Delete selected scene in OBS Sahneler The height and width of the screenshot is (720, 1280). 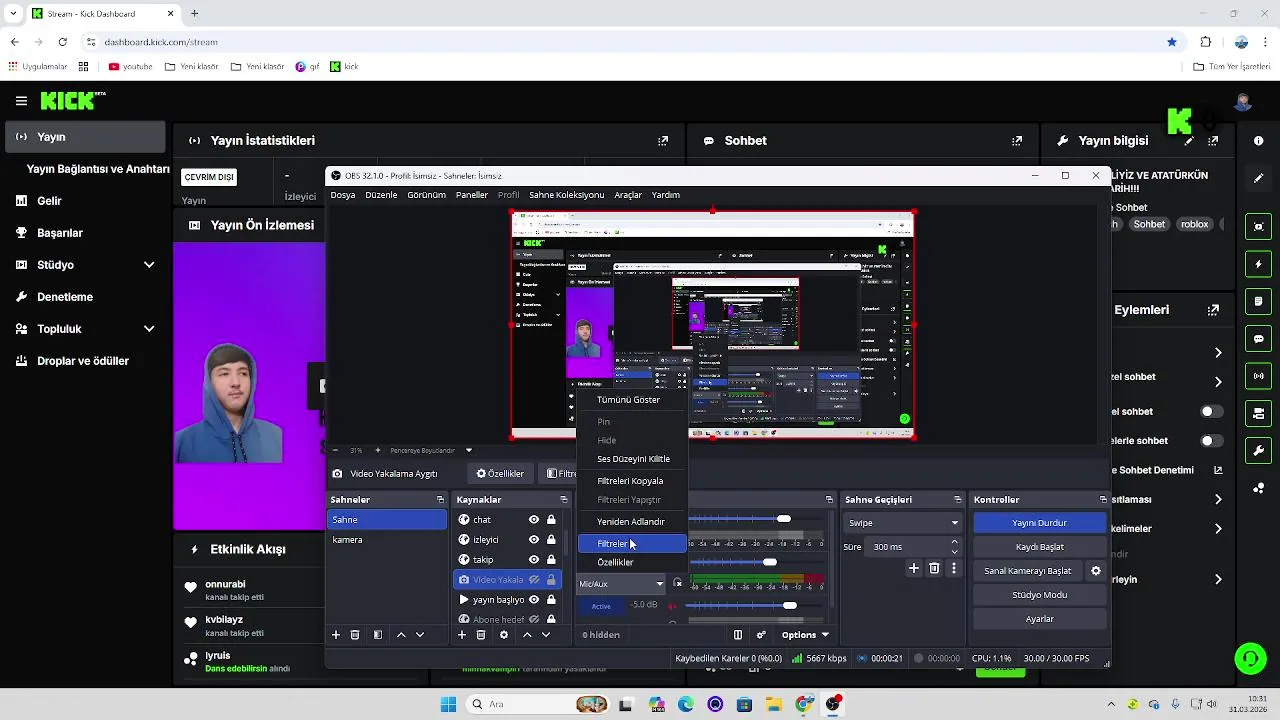coord(355,635)
